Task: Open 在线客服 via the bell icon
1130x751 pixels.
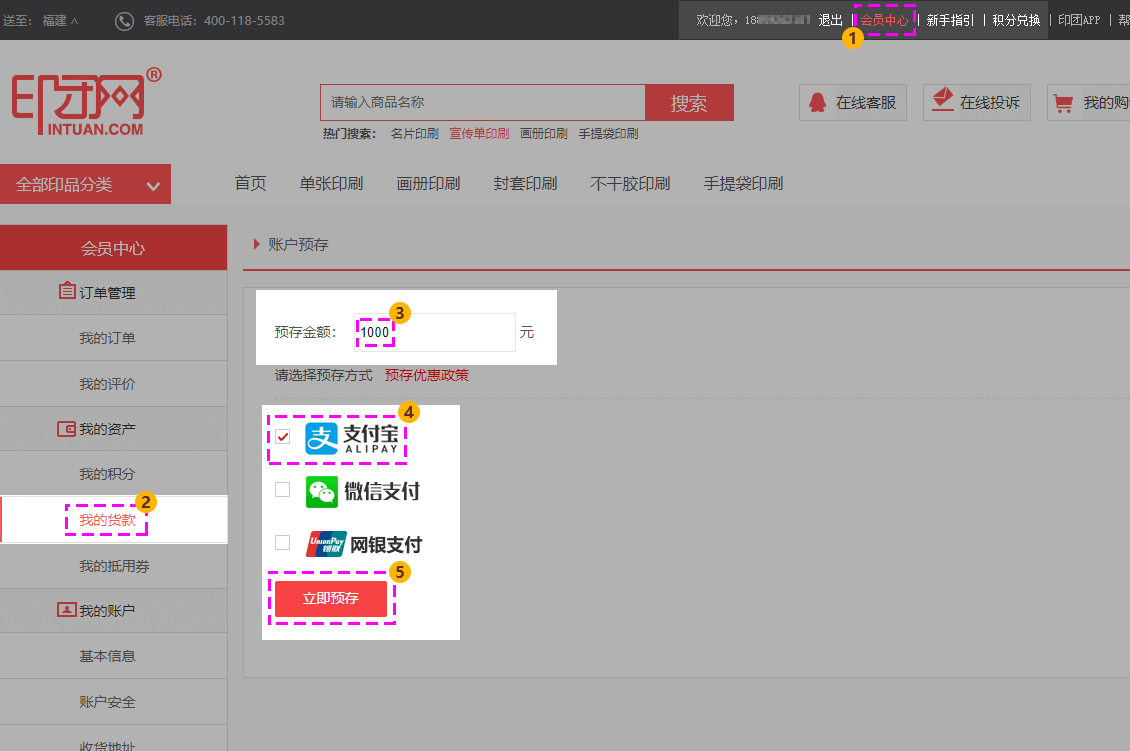Action: coord(816,102)
